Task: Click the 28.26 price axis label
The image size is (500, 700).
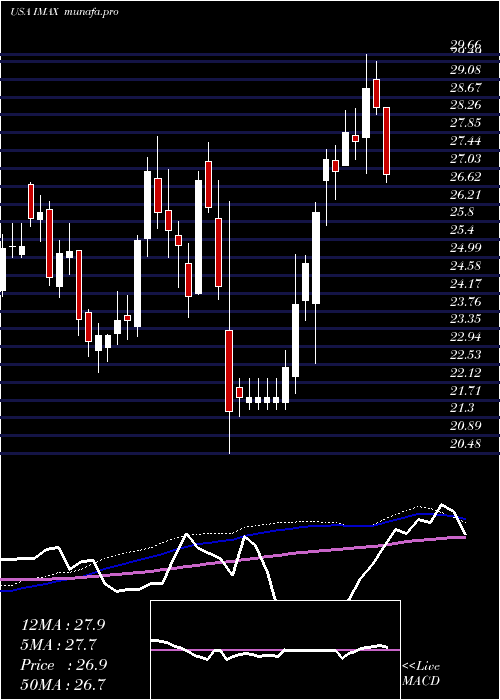Action: pyautogui.click(x=466, y=105)
